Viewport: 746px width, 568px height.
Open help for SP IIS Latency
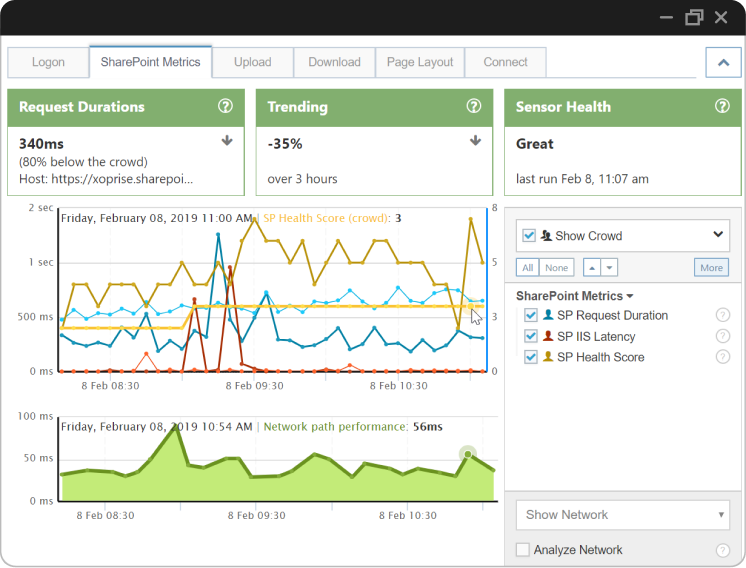[x=723, y=336]
